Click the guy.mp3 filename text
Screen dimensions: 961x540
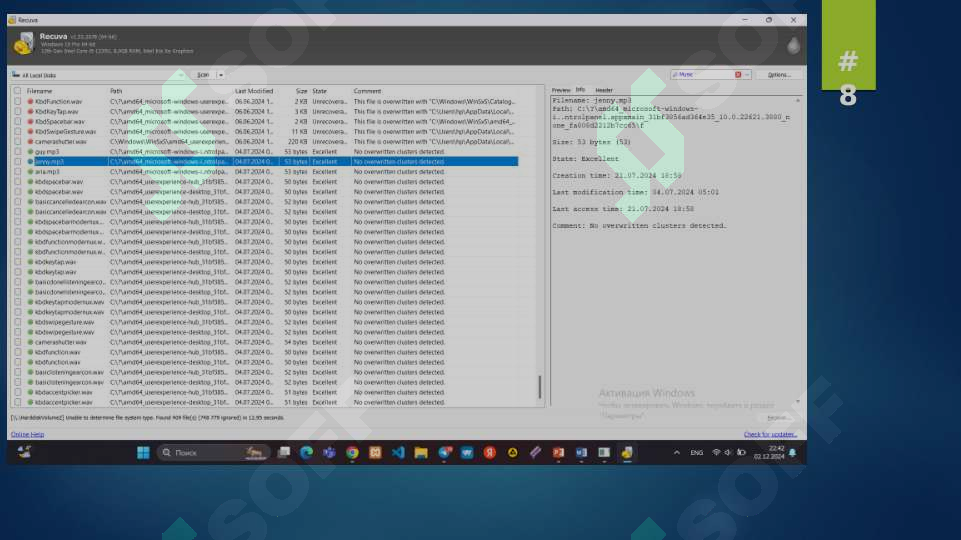[47, 151]
